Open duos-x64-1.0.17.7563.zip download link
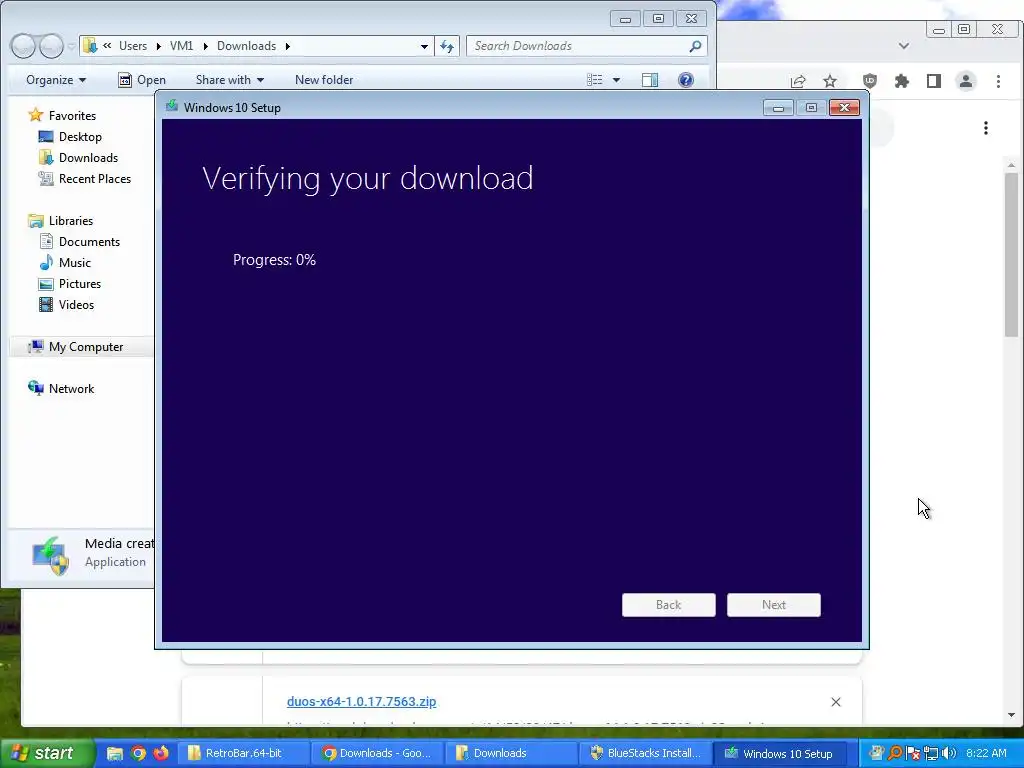1024x768 pixels. tap(361, 701)
